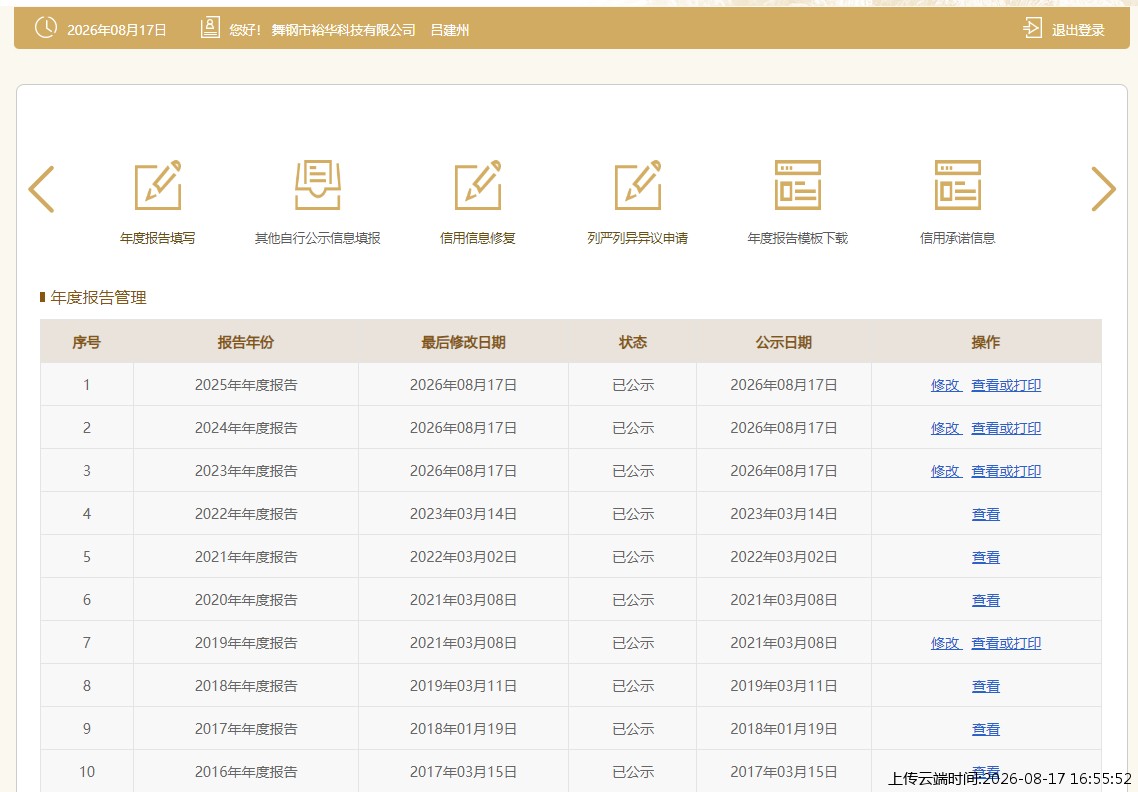Click the 最后修改日期 column header

[463, 342]
